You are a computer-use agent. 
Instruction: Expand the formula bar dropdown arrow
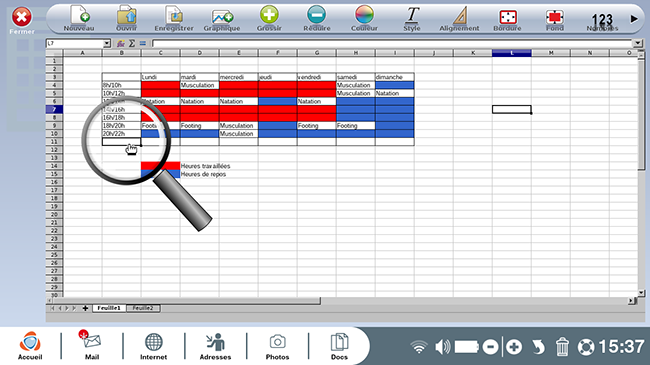[638, 43]
